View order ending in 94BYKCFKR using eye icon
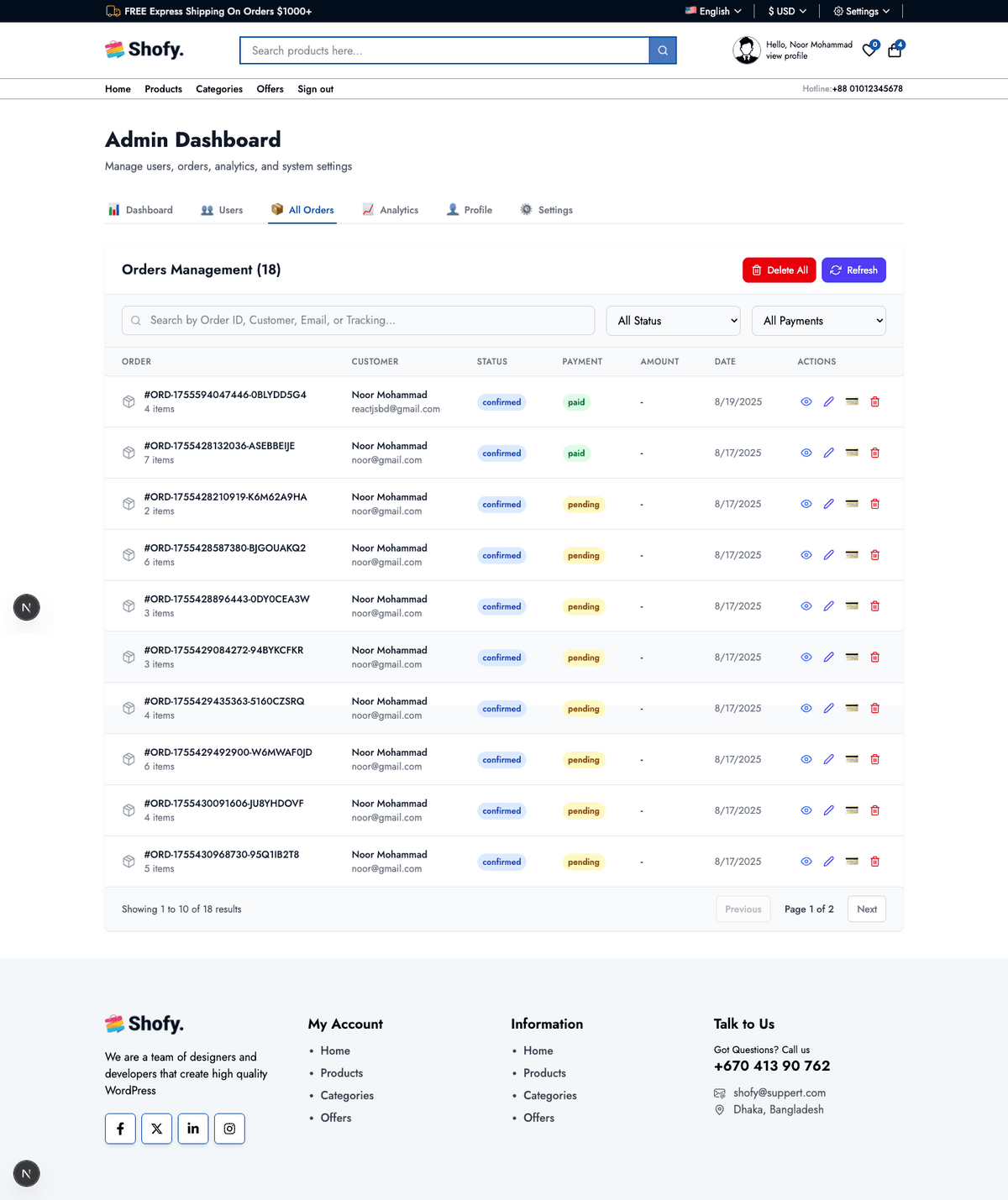 coord(806,658)
